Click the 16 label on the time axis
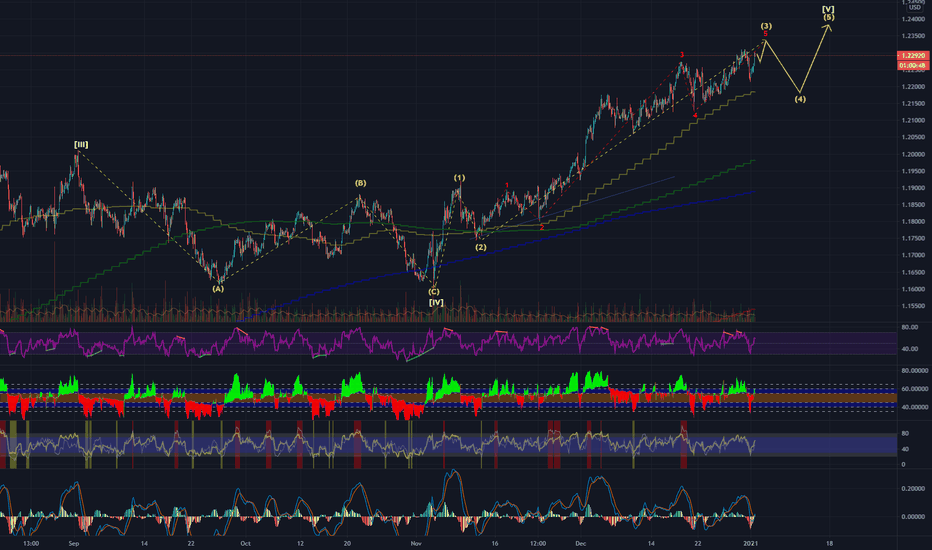The height and width of the screenshot is (550, 932). coord(495,543)
